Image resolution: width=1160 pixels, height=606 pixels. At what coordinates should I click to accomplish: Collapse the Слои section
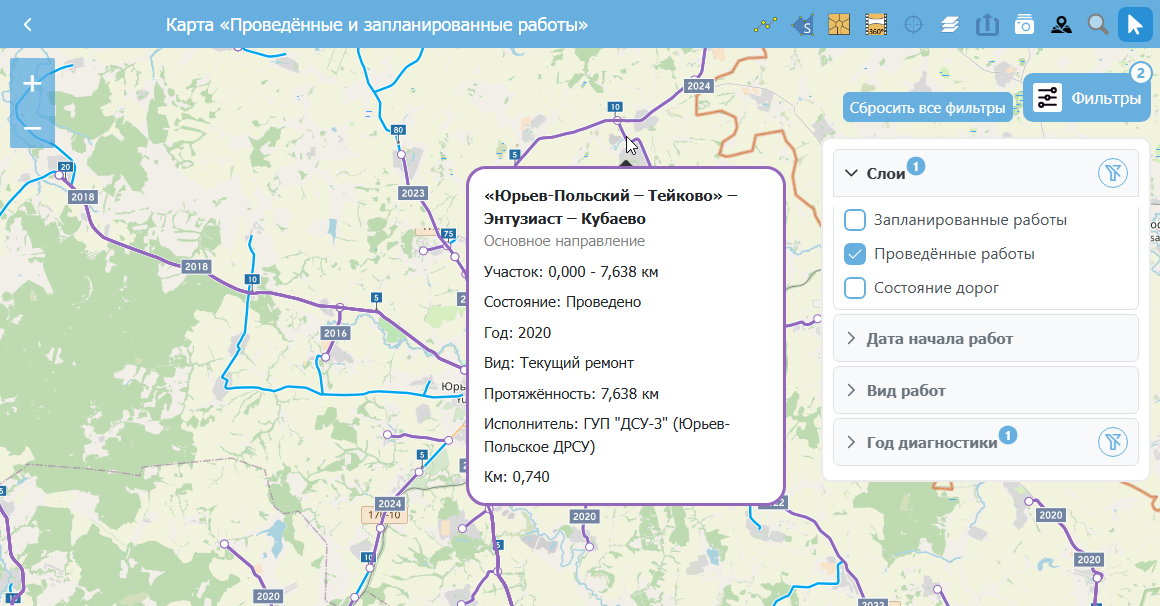pos(851,173)
